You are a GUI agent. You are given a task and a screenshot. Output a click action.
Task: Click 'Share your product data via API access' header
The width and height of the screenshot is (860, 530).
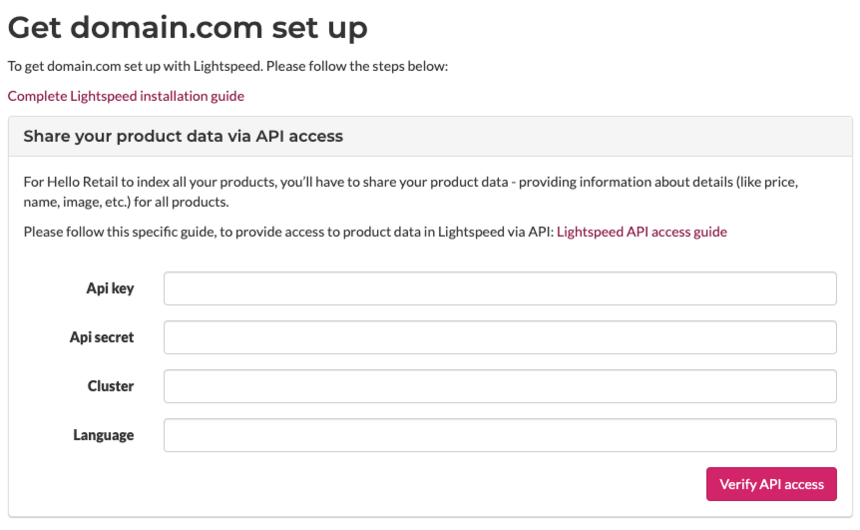(x=183, y=136)
